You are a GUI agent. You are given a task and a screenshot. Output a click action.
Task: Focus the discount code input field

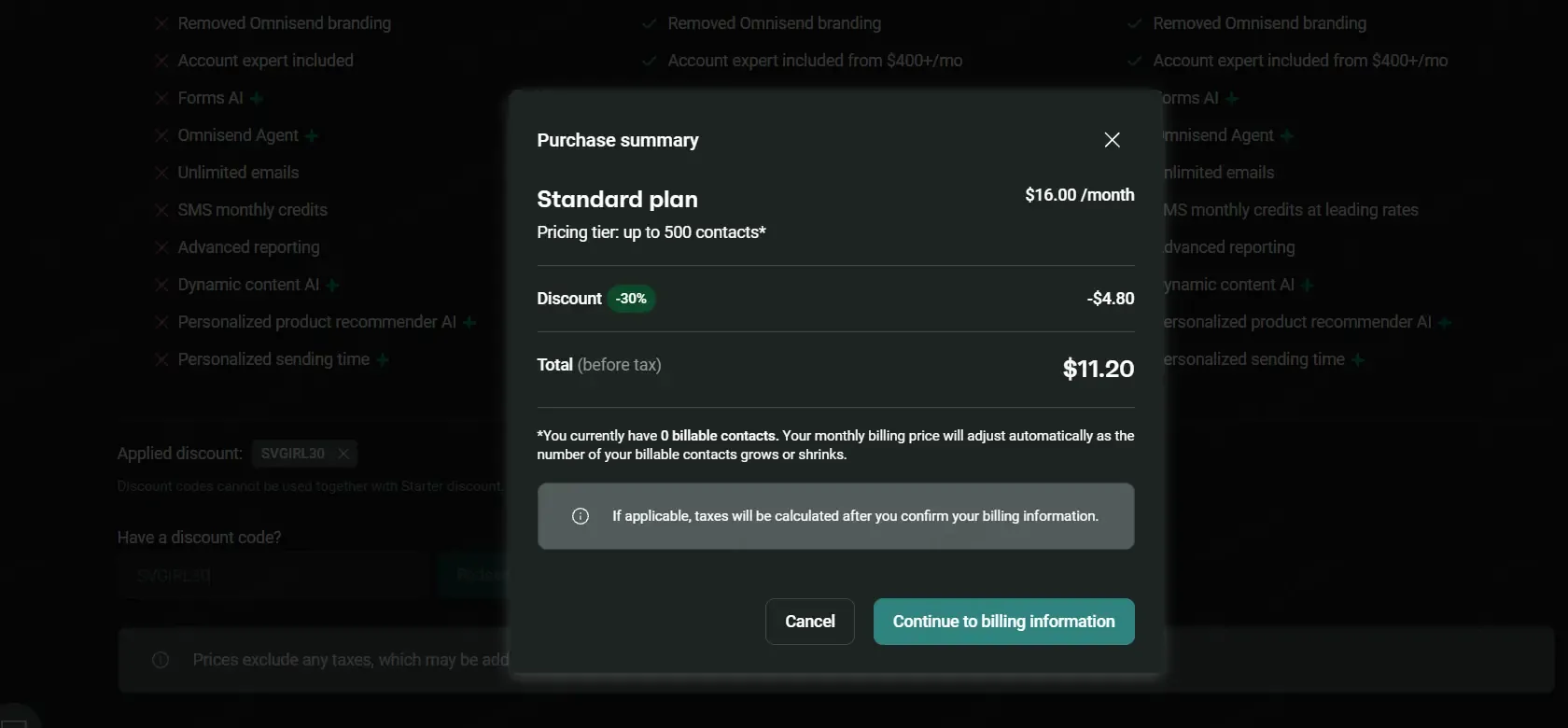click(x=275, y=575)
